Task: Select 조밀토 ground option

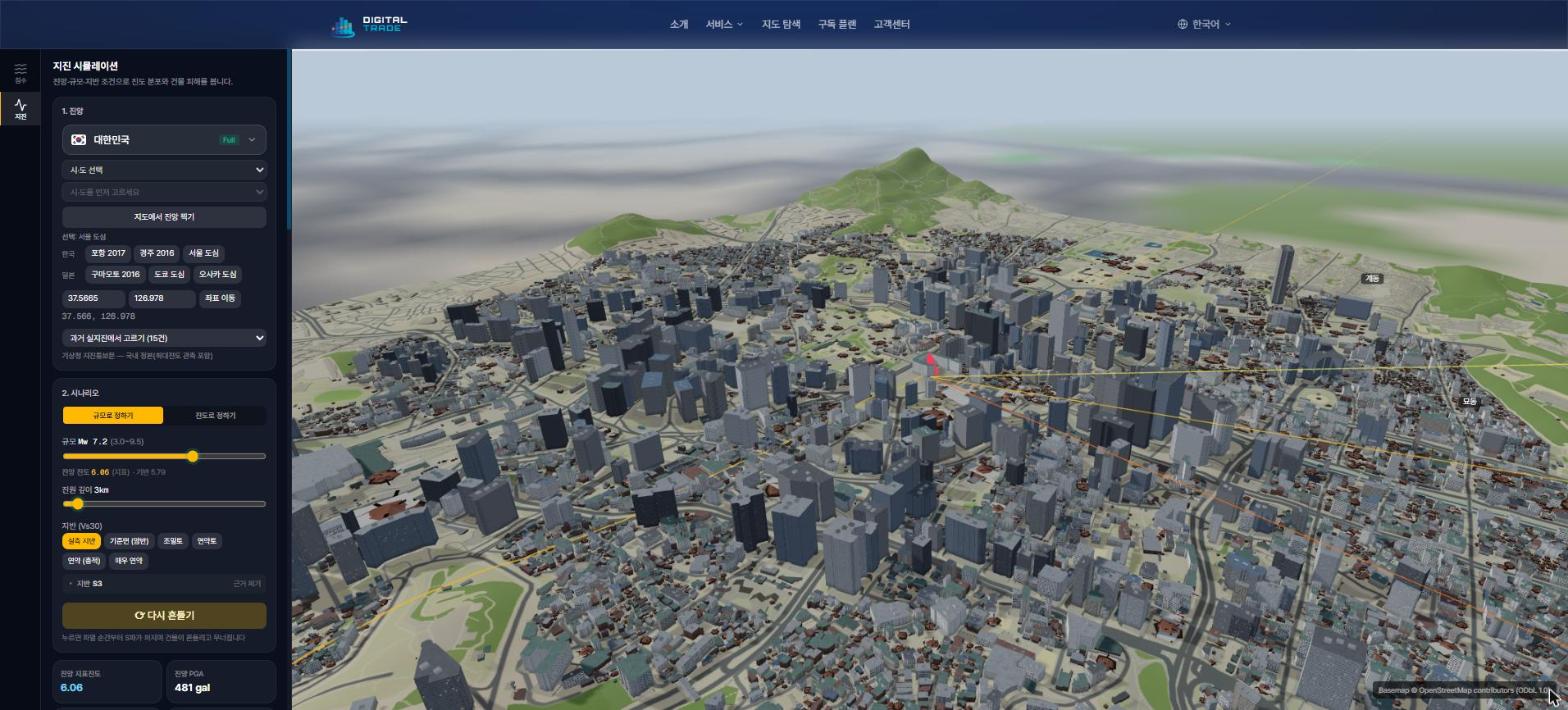Action: pyautogui.click(x=173, y=541)
